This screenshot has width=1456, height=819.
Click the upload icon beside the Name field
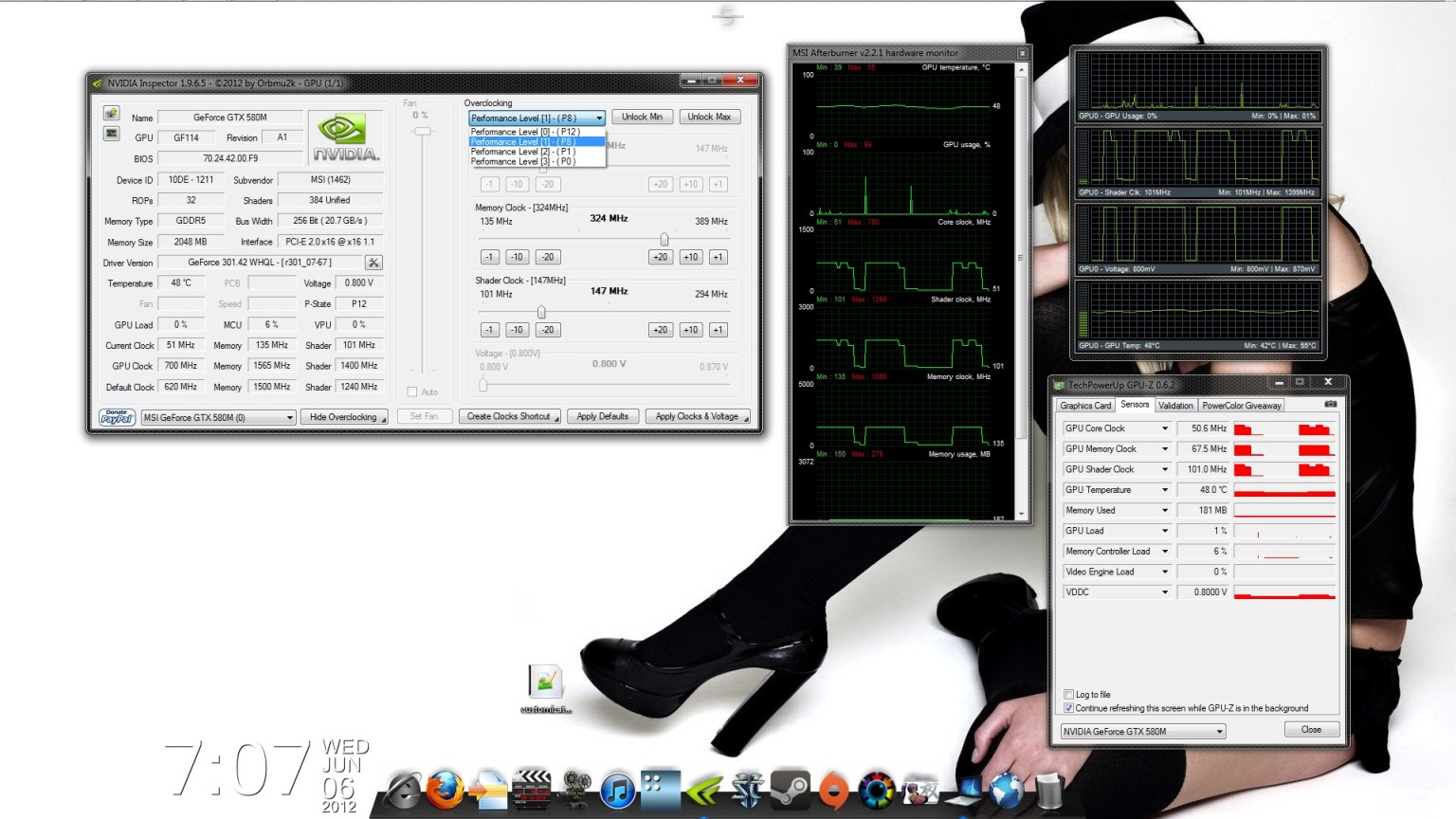[111, 114]
